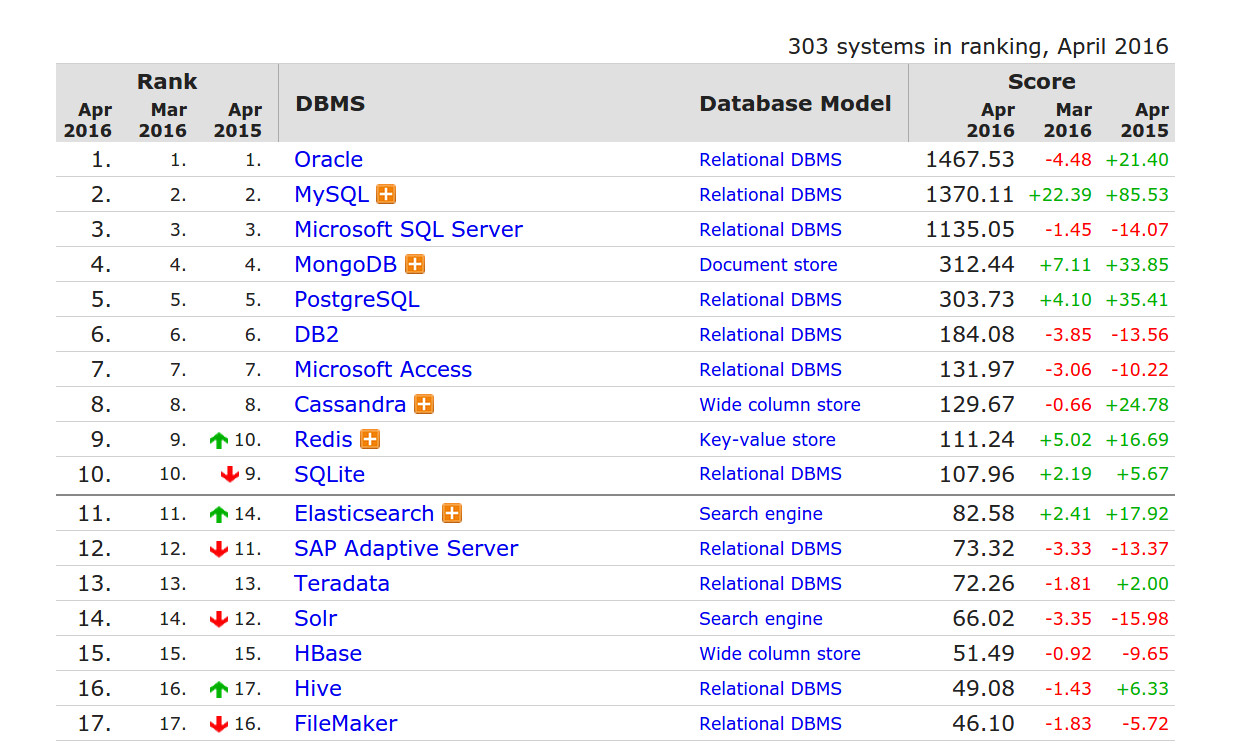Click MongoDB's score 312.44
The image size is (1237, 749).
pyautogui.click(x=977, y=265)
